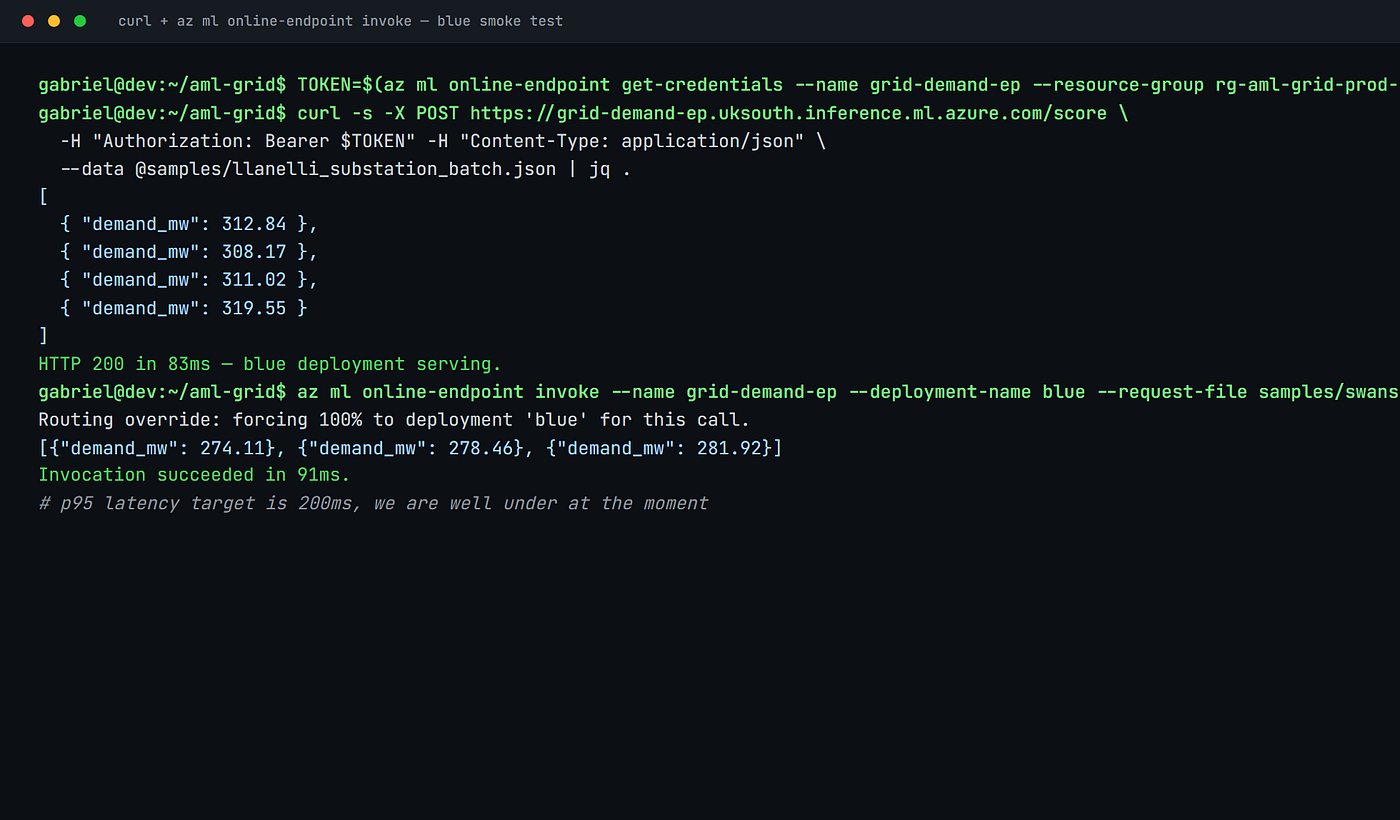Screen dimensions: 1400x820
Task: Click the green maximize window button
Action: point(80,21)
